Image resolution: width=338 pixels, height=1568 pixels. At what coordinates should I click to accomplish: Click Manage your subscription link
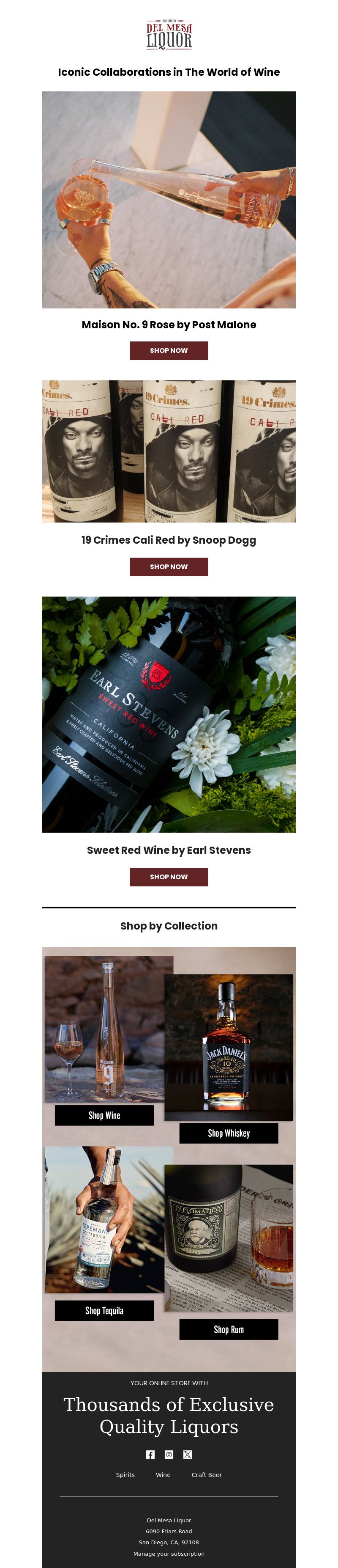click(169, 1553)
